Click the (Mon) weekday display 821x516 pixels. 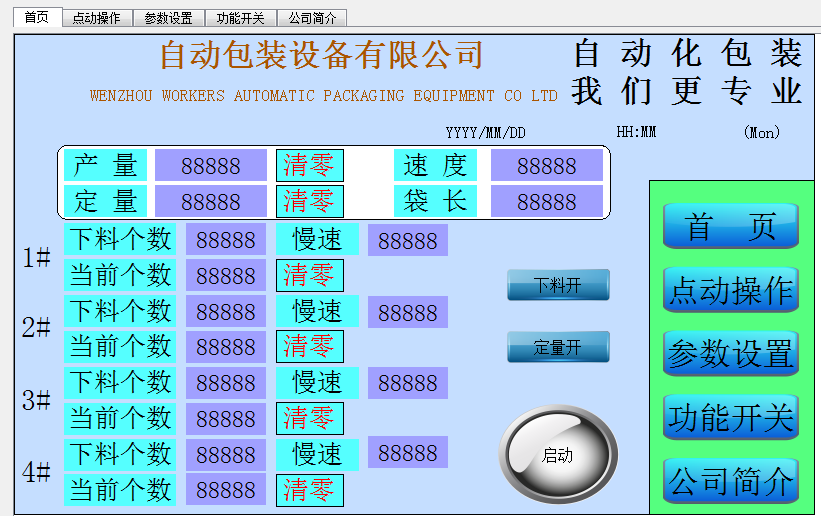point(762,132)
